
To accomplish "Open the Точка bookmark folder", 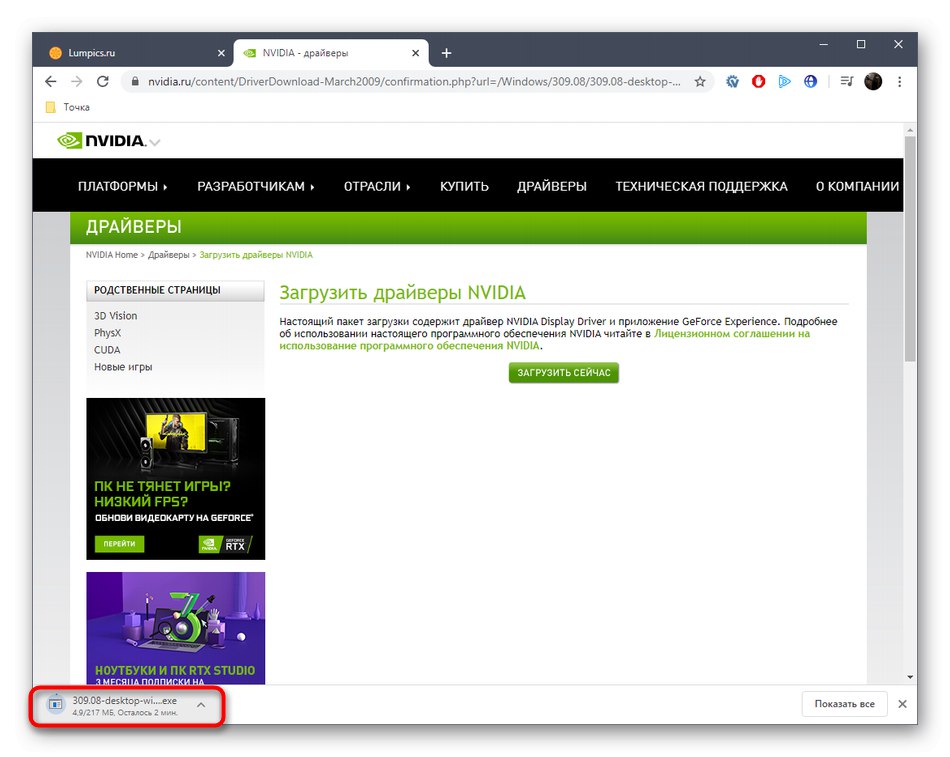I will [68, 107].
